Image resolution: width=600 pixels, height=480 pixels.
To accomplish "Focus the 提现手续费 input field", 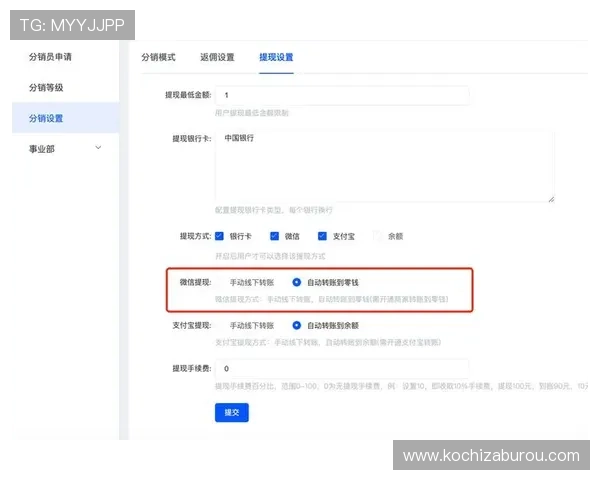I will pos(342,368).
